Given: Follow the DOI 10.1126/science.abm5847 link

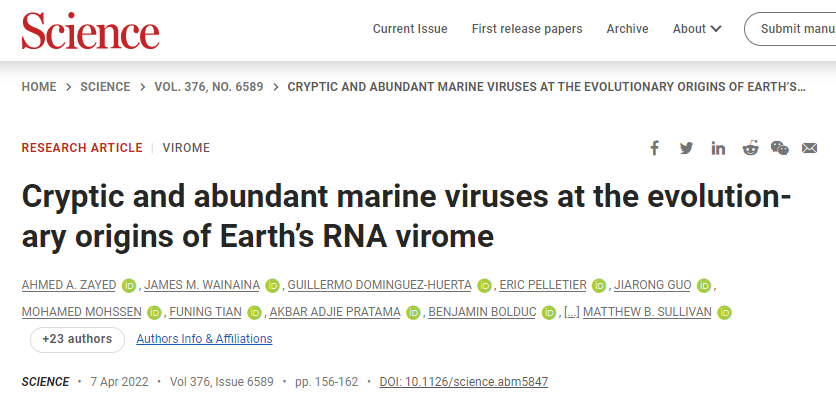Looking at the screenshot, I should click(x=463, y=382).
